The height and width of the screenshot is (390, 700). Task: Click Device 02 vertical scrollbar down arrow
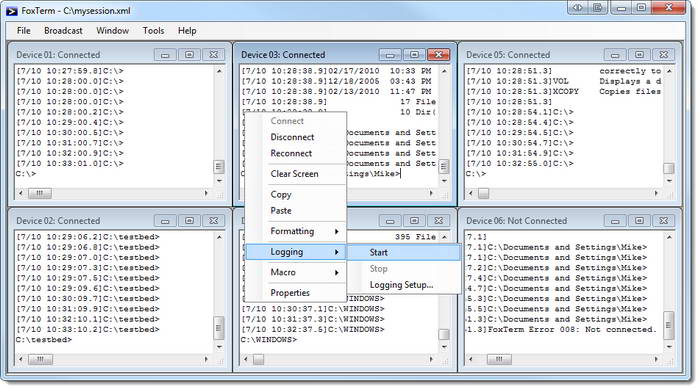pyautogui.click(x=219, y=347)
